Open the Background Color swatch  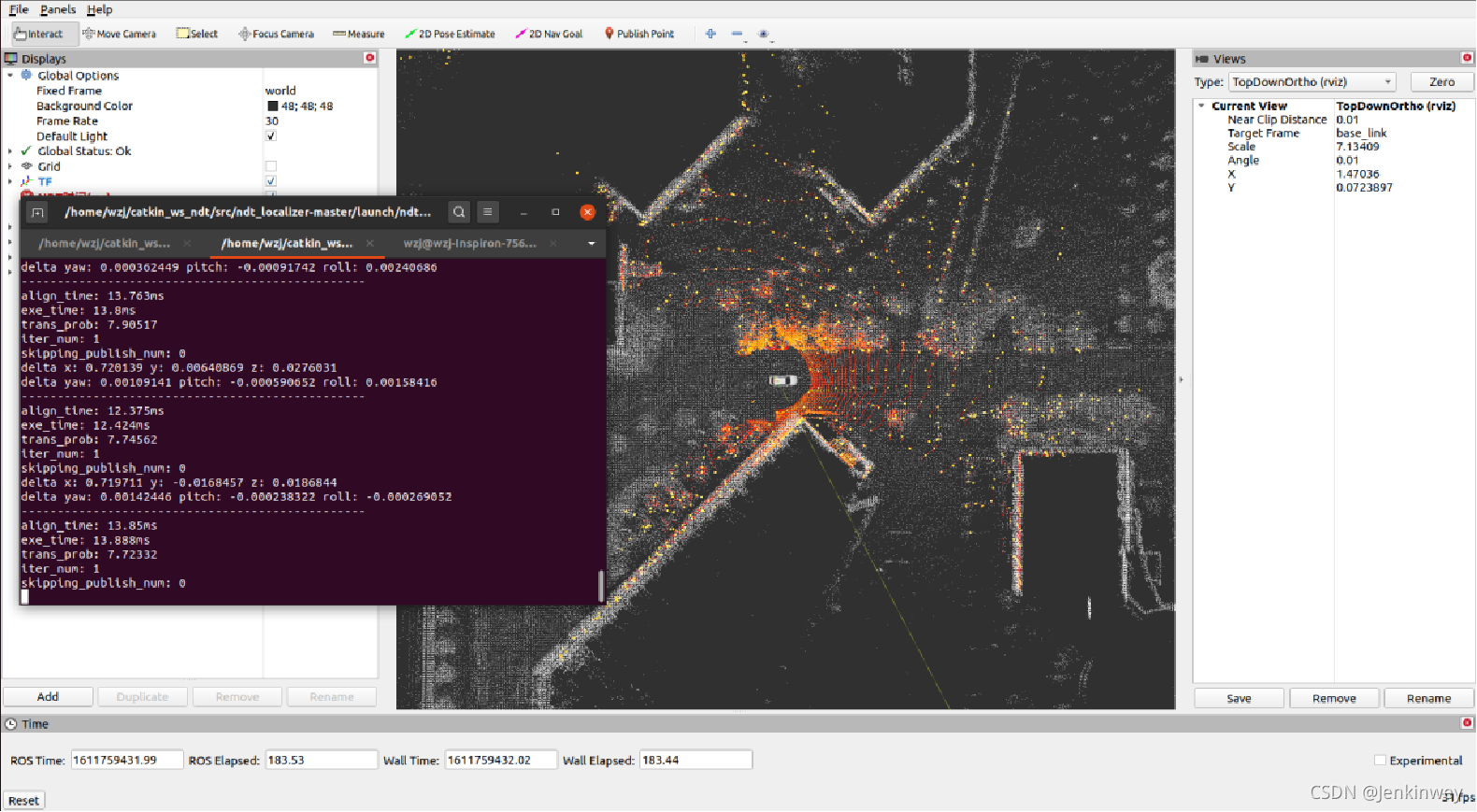click(272, 106)
